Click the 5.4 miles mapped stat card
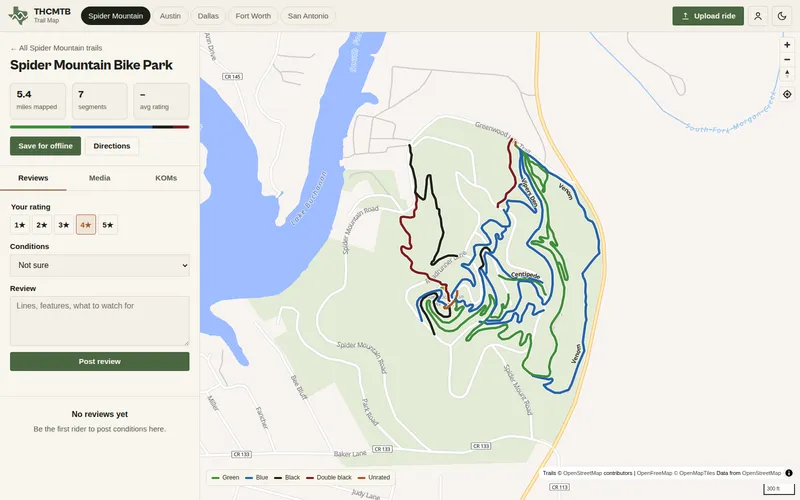This screenshot has width=800, height=500. point(38,101)
